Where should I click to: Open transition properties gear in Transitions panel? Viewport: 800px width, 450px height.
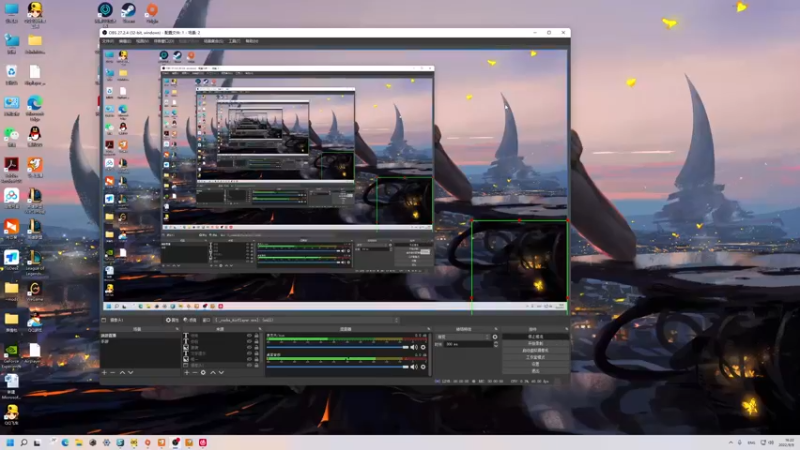point(495,337)
